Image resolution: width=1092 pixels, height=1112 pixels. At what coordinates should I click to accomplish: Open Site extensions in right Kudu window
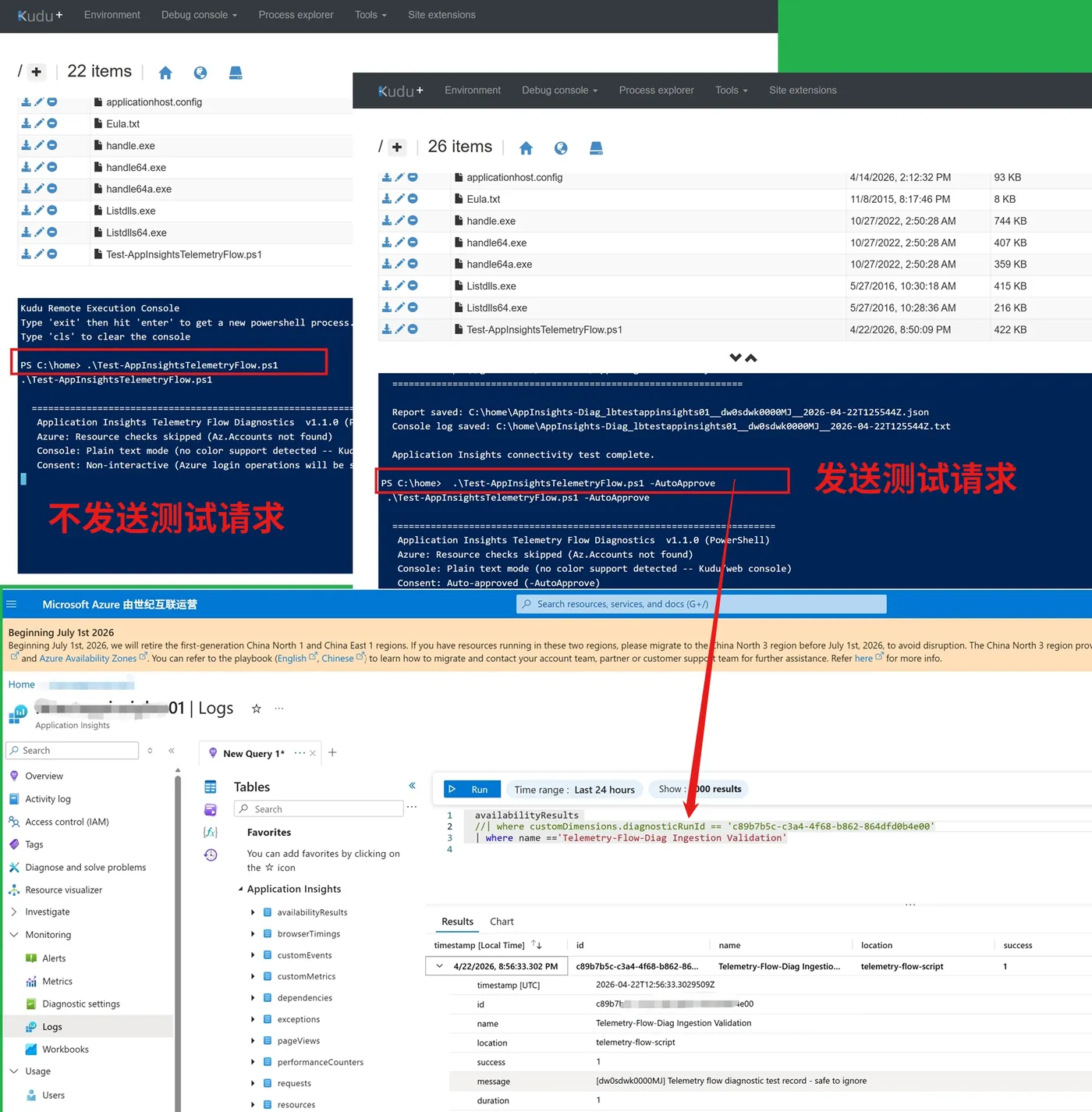click(803, 91)
